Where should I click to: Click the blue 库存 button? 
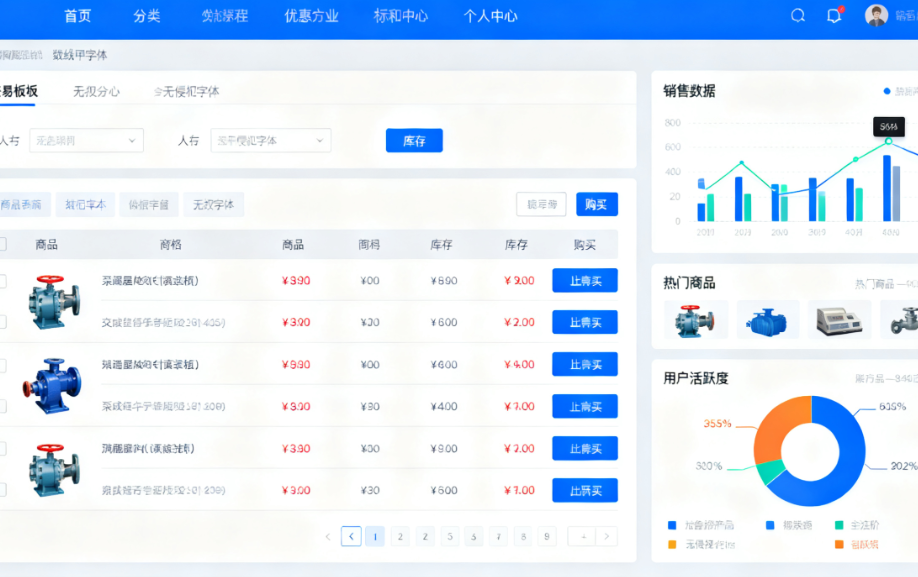click(414, 141)
